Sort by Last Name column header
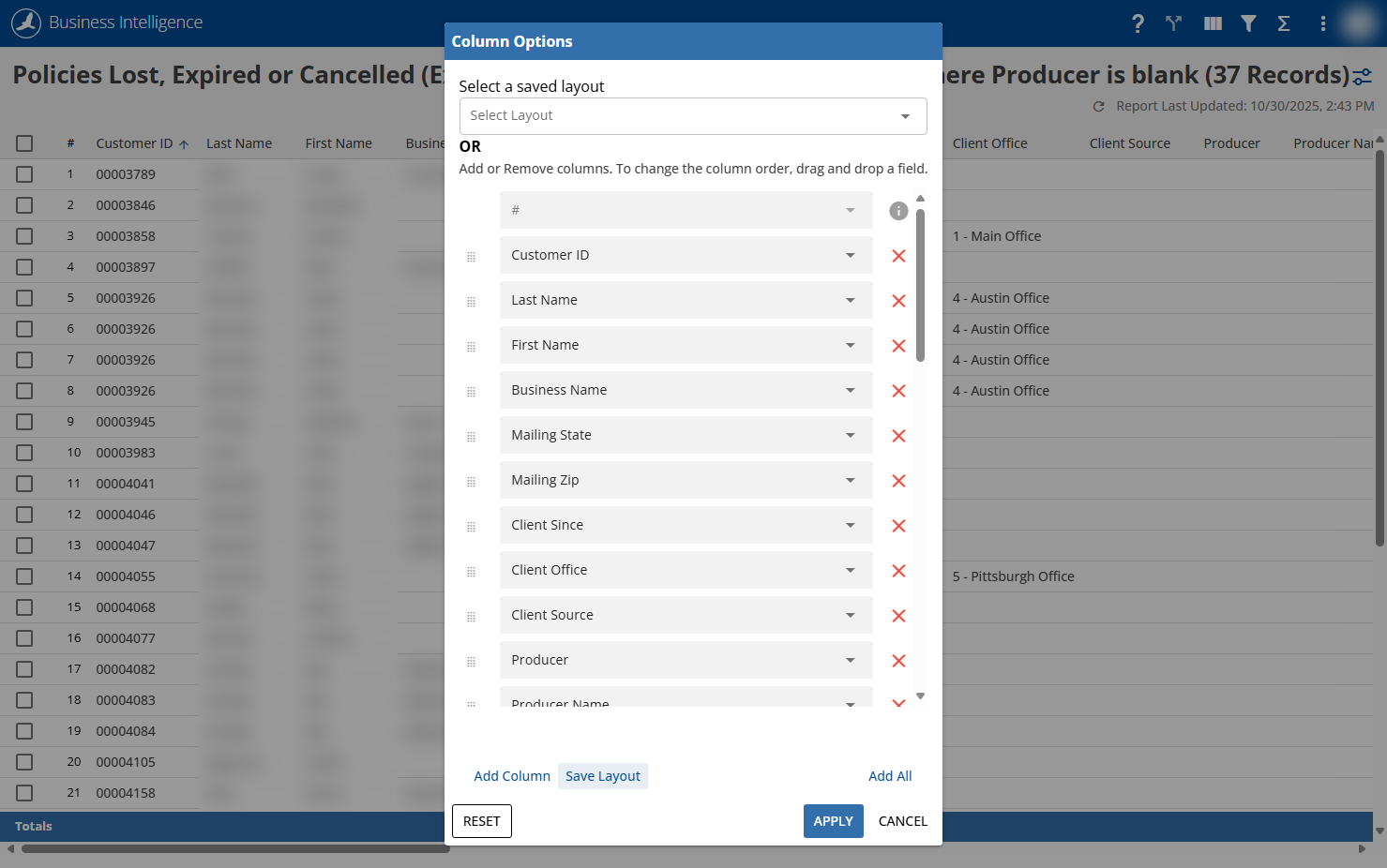The image size is (1387, 868). pyautogui.click(x=239, y=143)
